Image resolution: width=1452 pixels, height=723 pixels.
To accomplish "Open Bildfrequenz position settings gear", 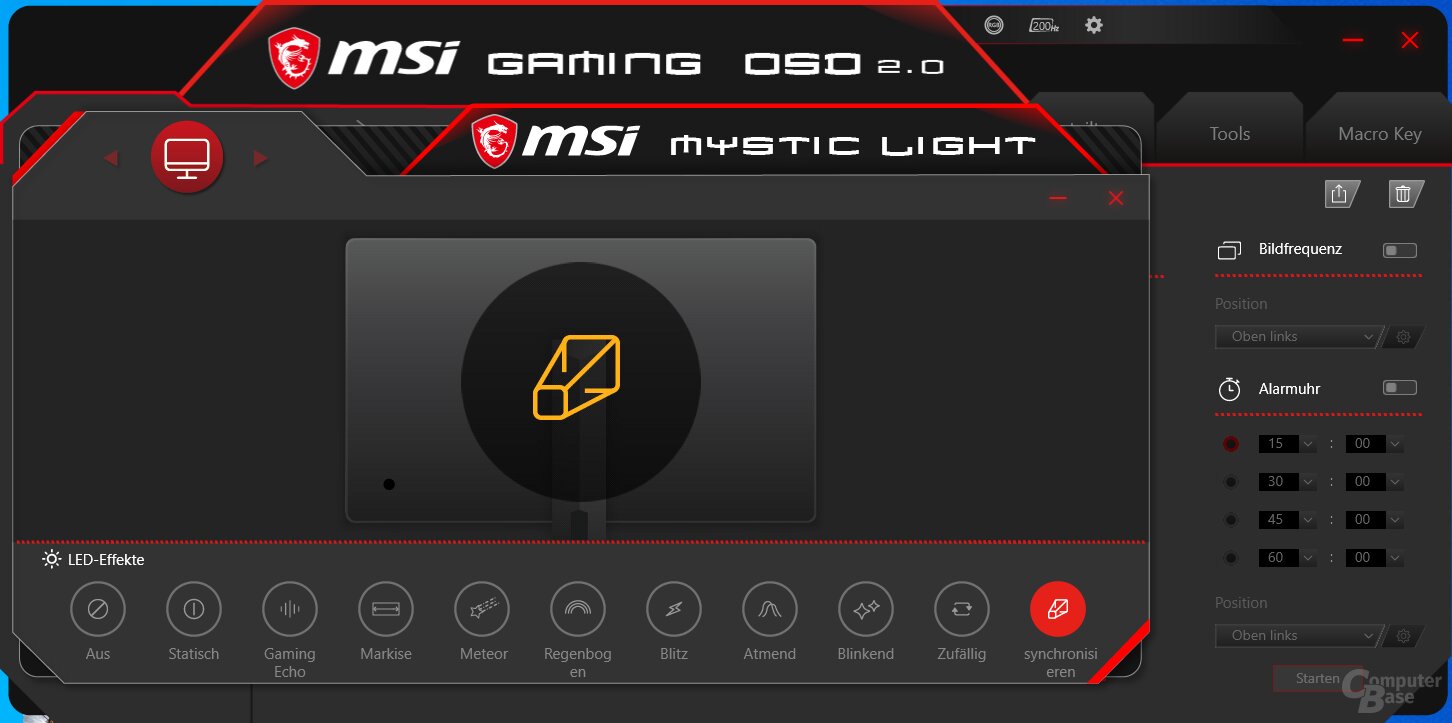I will (1404, 337).
